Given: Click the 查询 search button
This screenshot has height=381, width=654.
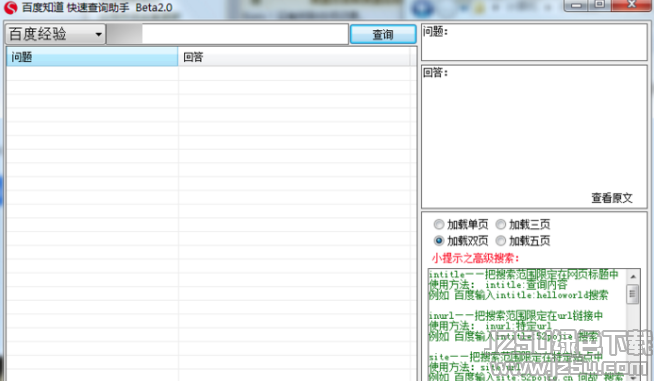Looking at the screenshot, I should [x=383, y=34].
